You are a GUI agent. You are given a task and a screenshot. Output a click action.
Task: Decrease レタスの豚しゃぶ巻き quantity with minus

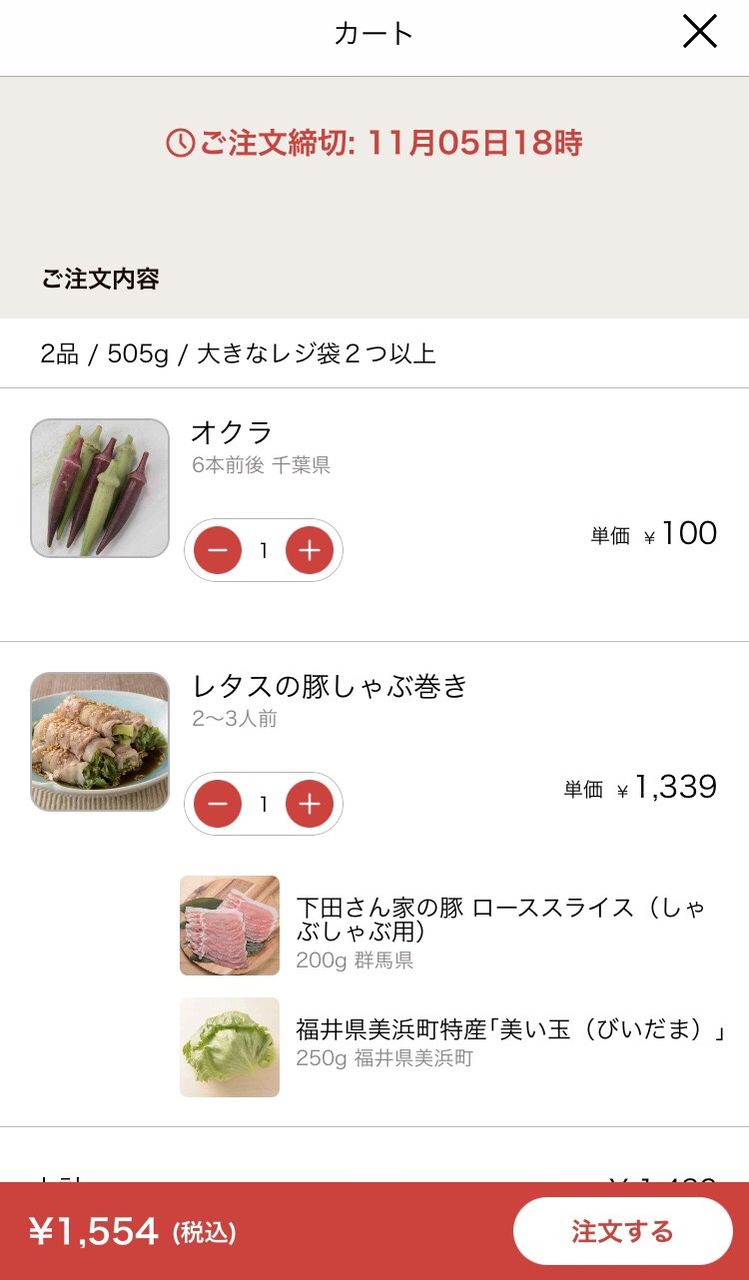(x=218, y=804)
